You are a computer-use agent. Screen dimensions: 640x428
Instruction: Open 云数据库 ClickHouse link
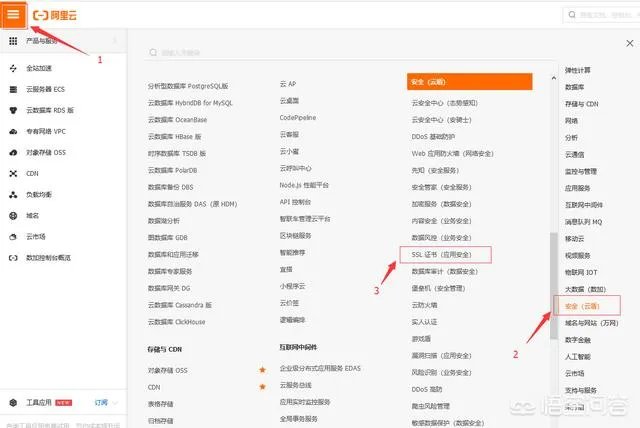coord(177,322)
